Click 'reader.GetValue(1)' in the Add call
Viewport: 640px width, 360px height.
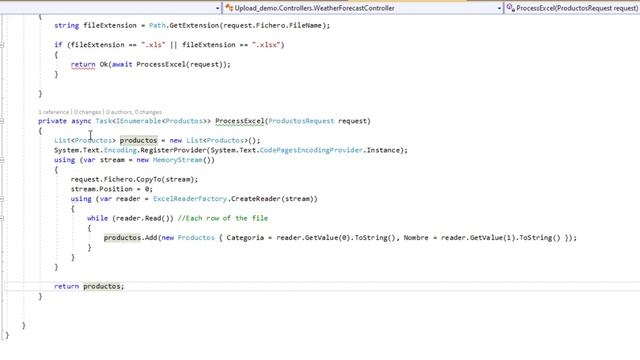click(x=478, y=238)
